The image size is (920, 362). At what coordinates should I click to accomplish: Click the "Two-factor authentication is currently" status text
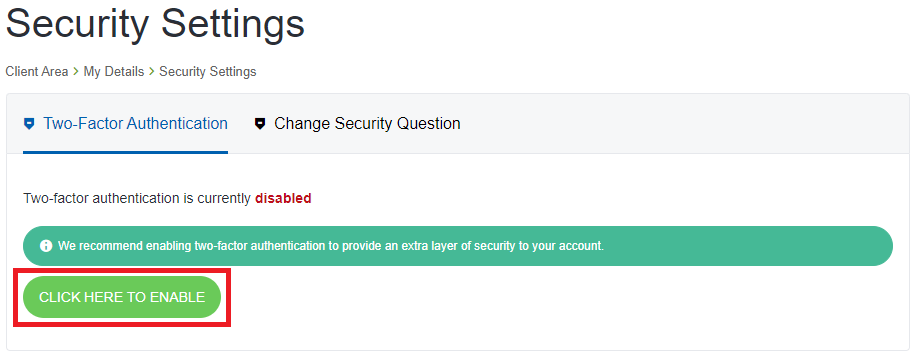[x=137, y=198]
